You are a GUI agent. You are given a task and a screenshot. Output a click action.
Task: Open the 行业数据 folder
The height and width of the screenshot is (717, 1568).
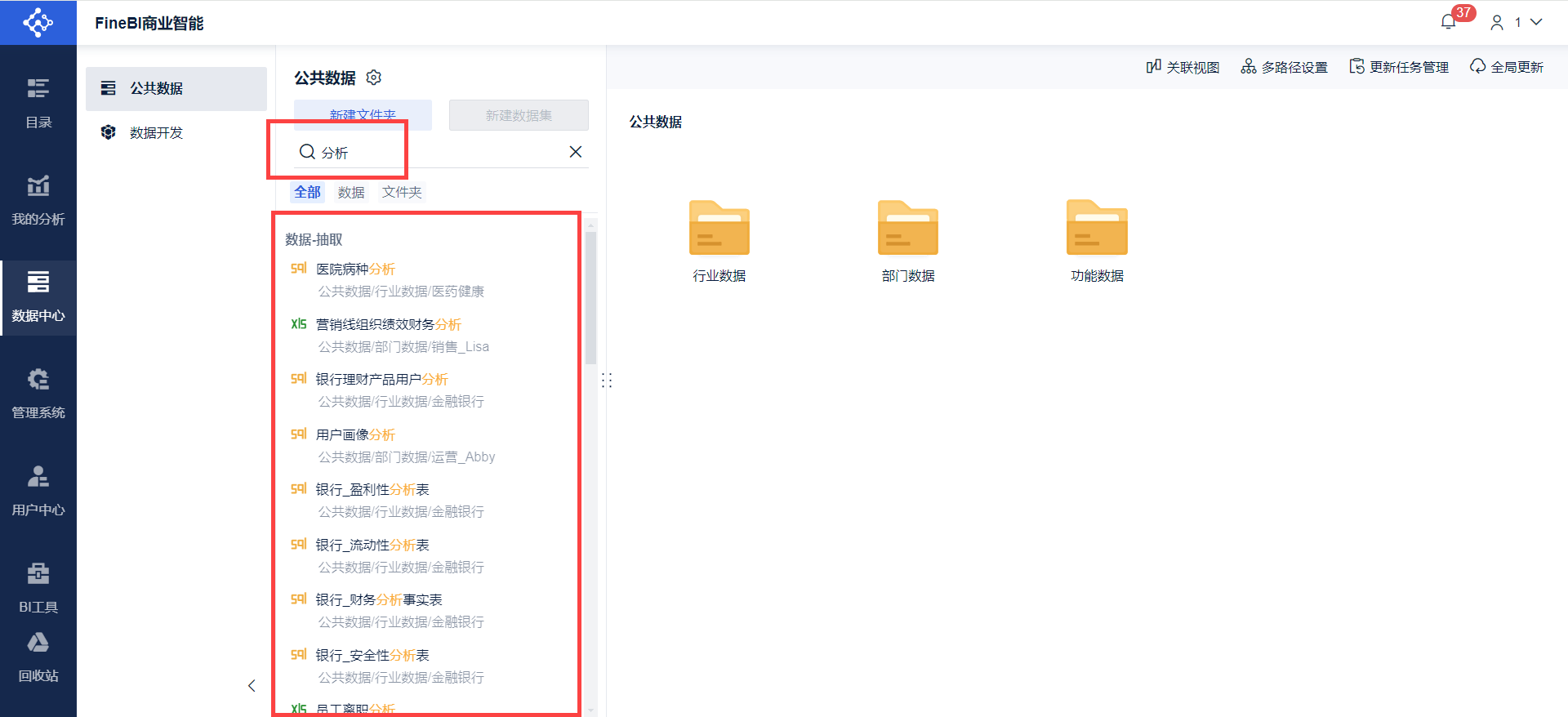(x=719, y=241)
